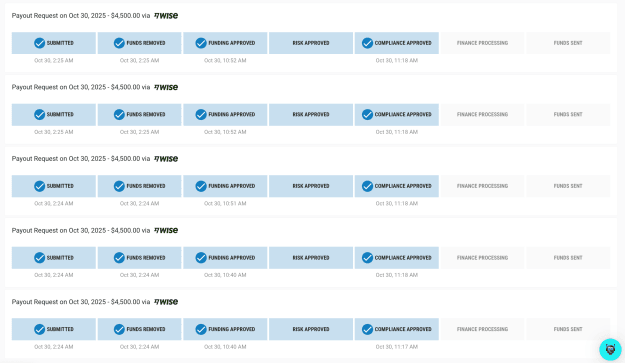625x363 pixels.
Task: Click Compliance Approved checkmark in the fourth payout card
Action: pyautogui.click(x=368, y=258)
